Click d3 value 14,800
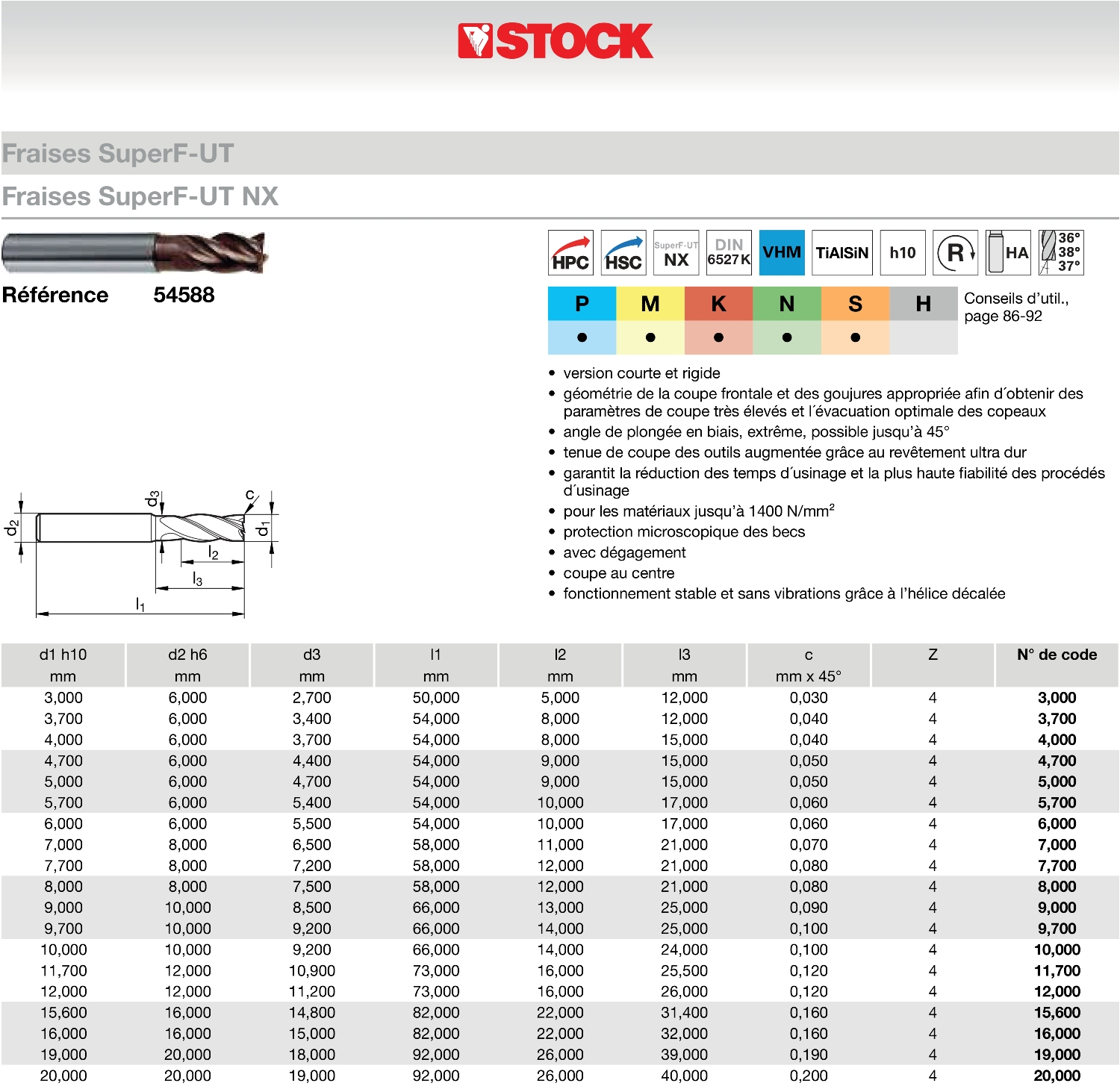Viewport: 1120px width, 1092px height. click(312, 1013)
